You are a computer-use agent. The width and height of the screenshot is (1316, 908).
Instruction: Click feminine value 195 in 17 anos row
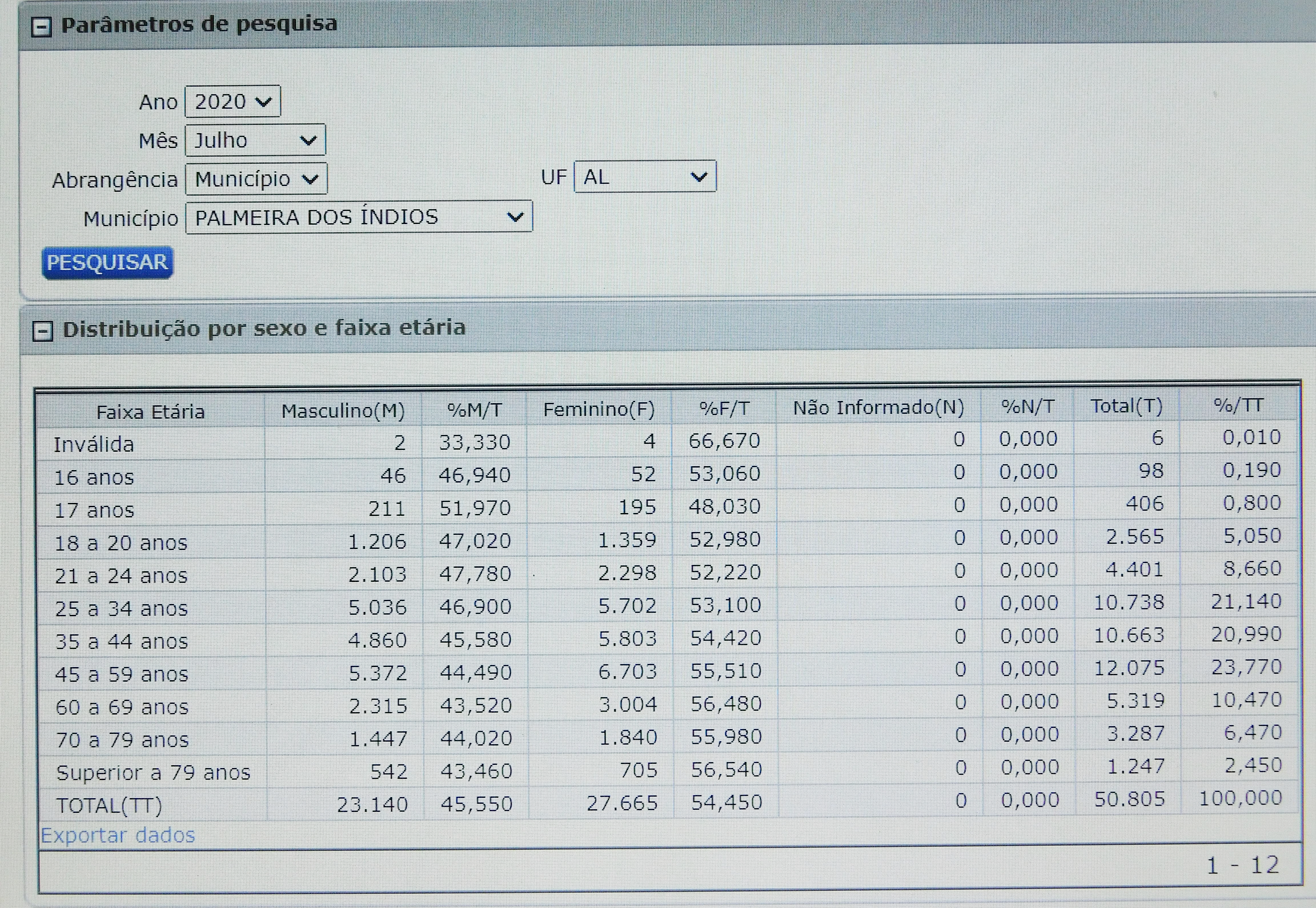[637, 506]
